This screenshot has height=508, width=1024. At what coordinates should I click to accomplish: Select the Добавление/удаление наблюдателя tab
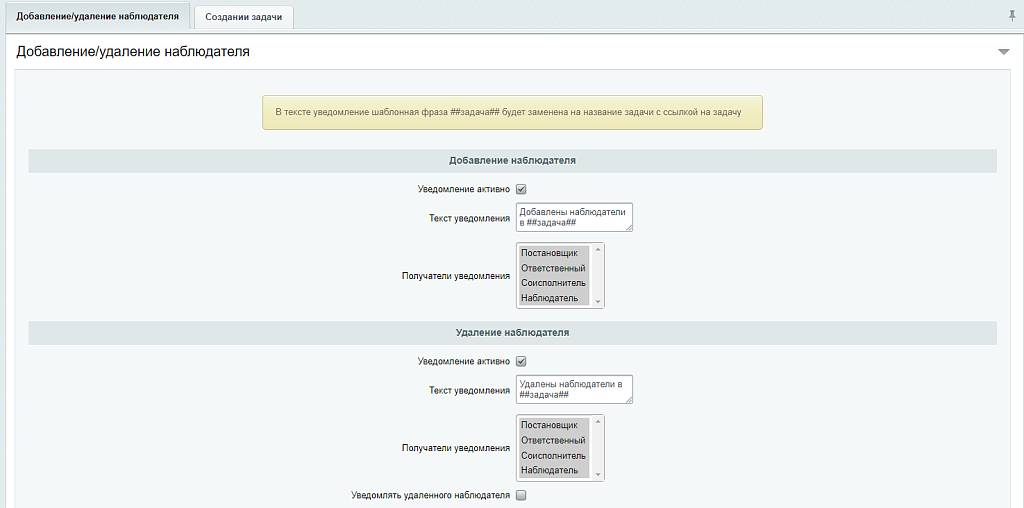(97, 17)
